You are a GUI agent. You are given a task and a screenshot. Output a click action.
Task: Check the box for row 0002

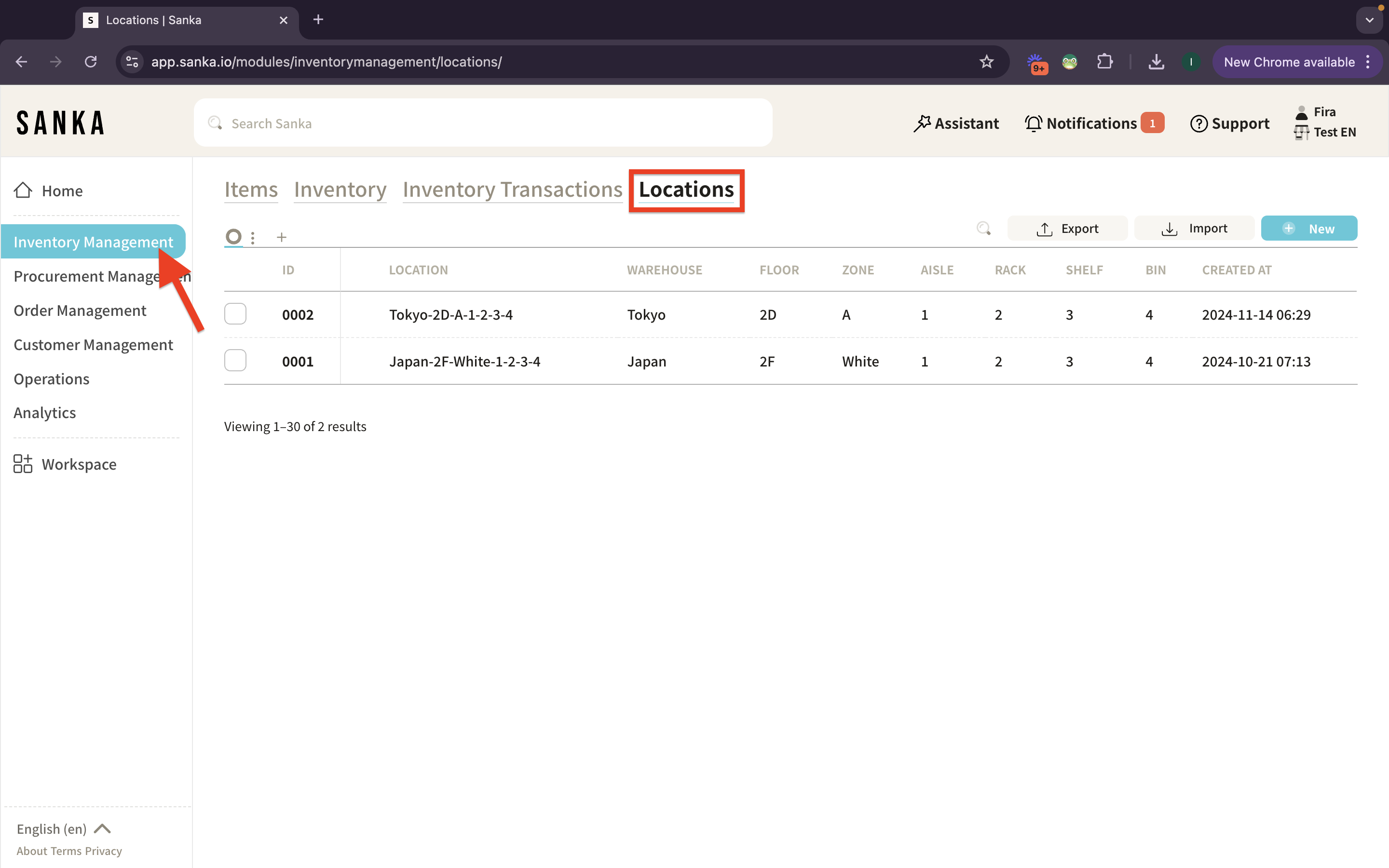coord(235,314)
